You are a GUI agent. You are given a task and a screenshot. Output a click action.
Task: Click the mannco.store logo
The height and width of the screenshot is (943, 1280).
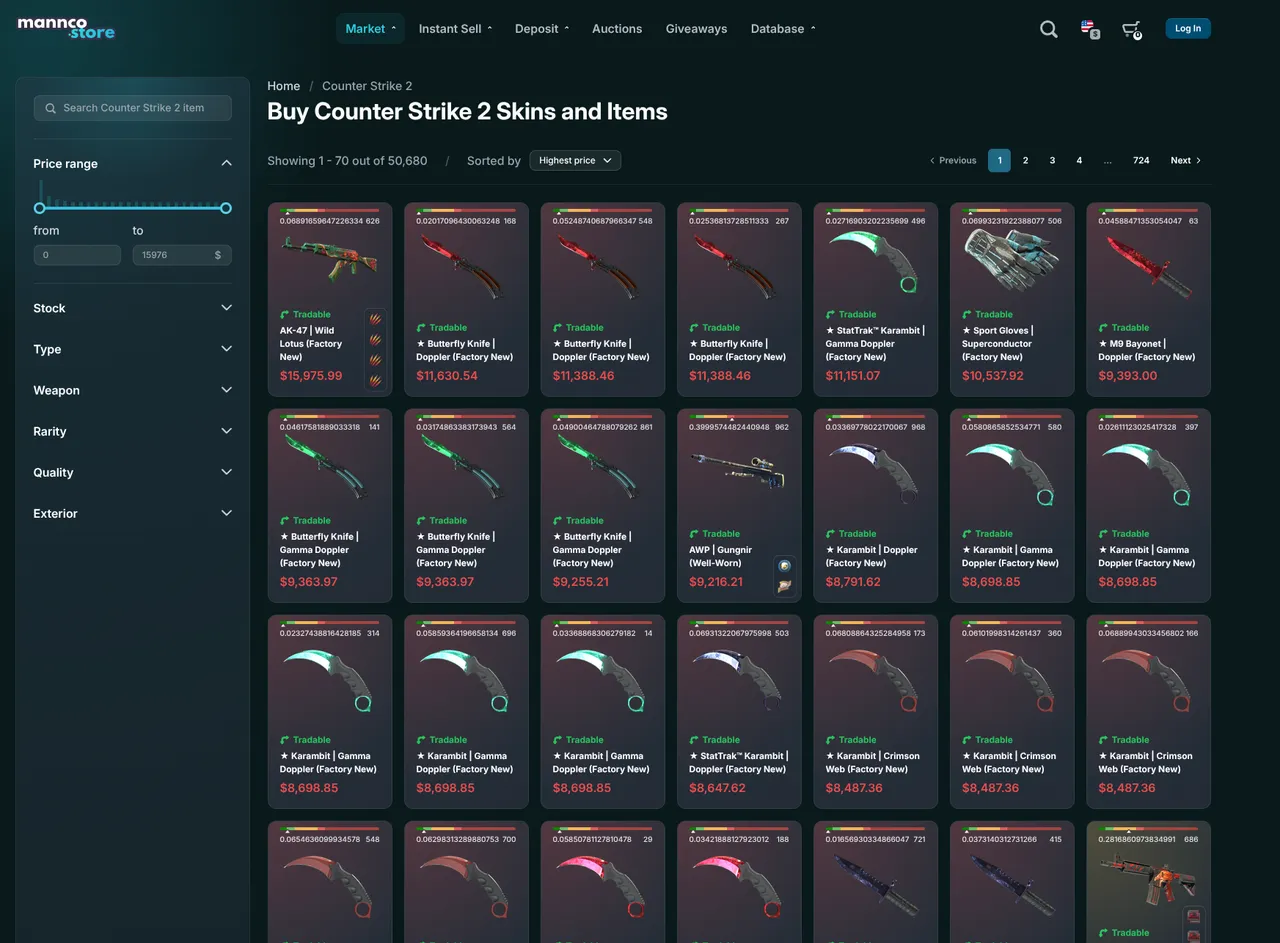tap(66, 28)
